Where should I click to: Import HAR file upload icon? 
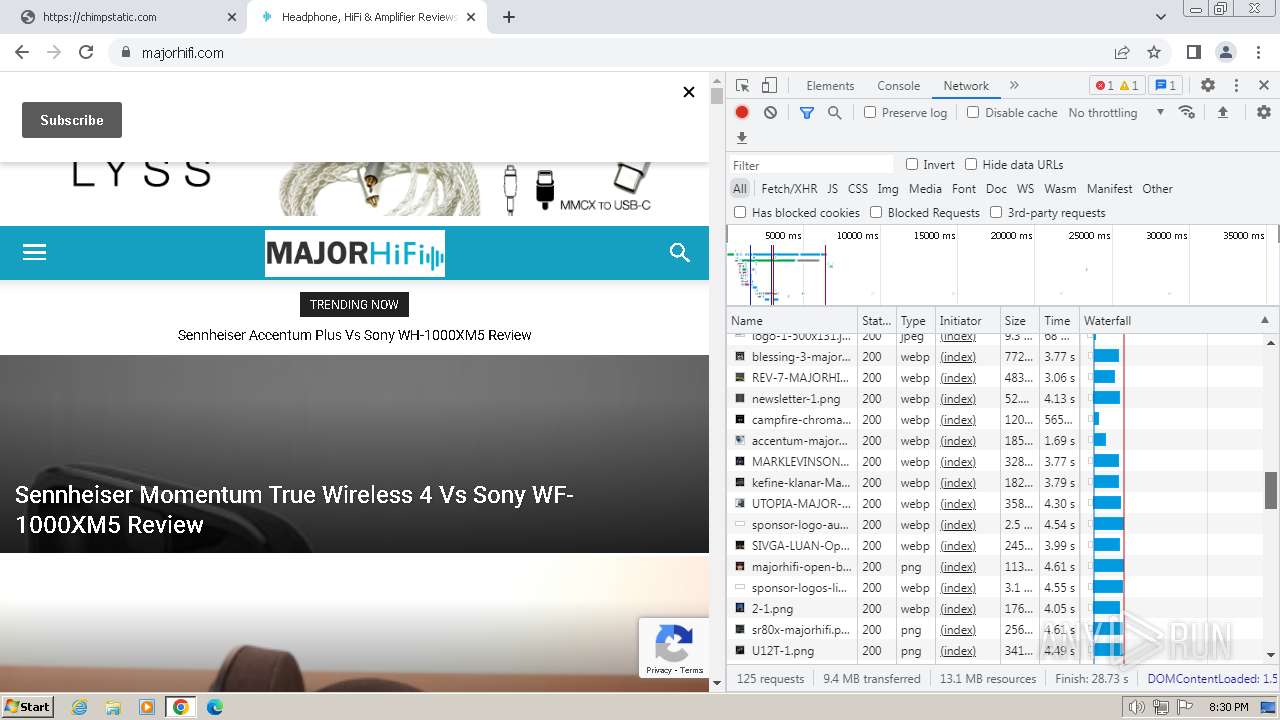coord(1222,113)
